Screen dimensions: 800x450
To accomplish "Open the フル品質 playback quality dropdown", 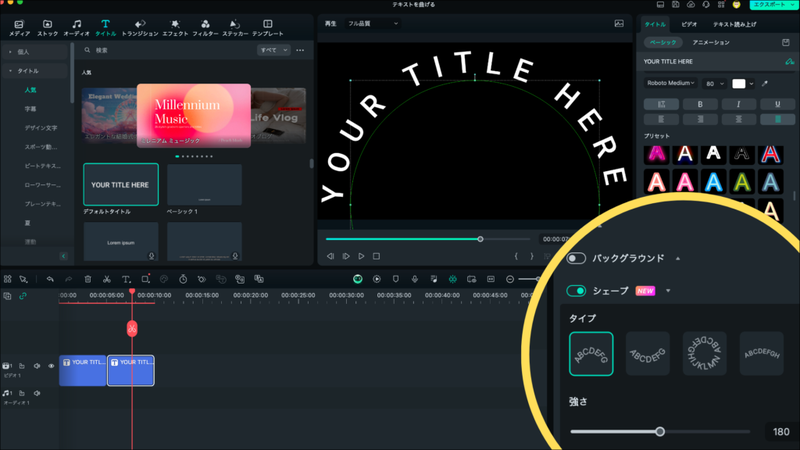I will coord(372,23).
